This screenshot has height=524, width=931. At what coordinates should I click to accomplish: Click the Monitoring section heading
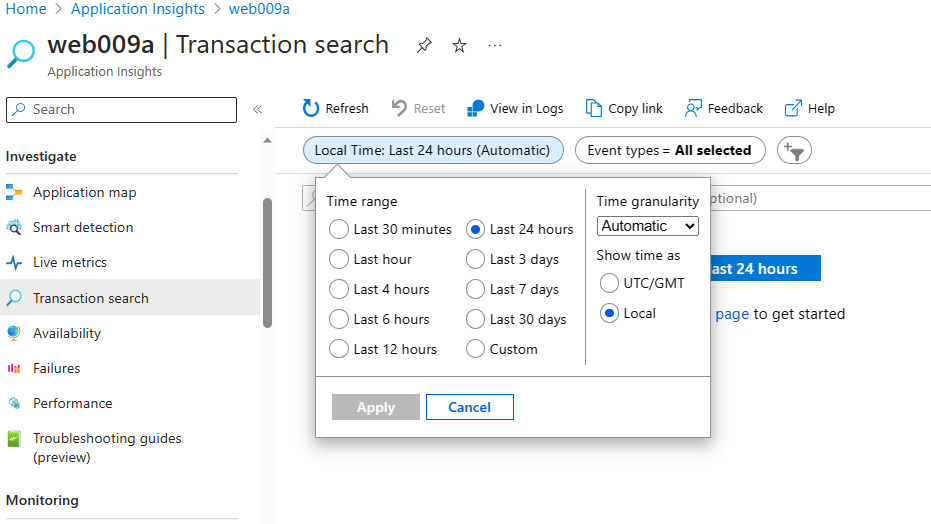coord(42,500)
